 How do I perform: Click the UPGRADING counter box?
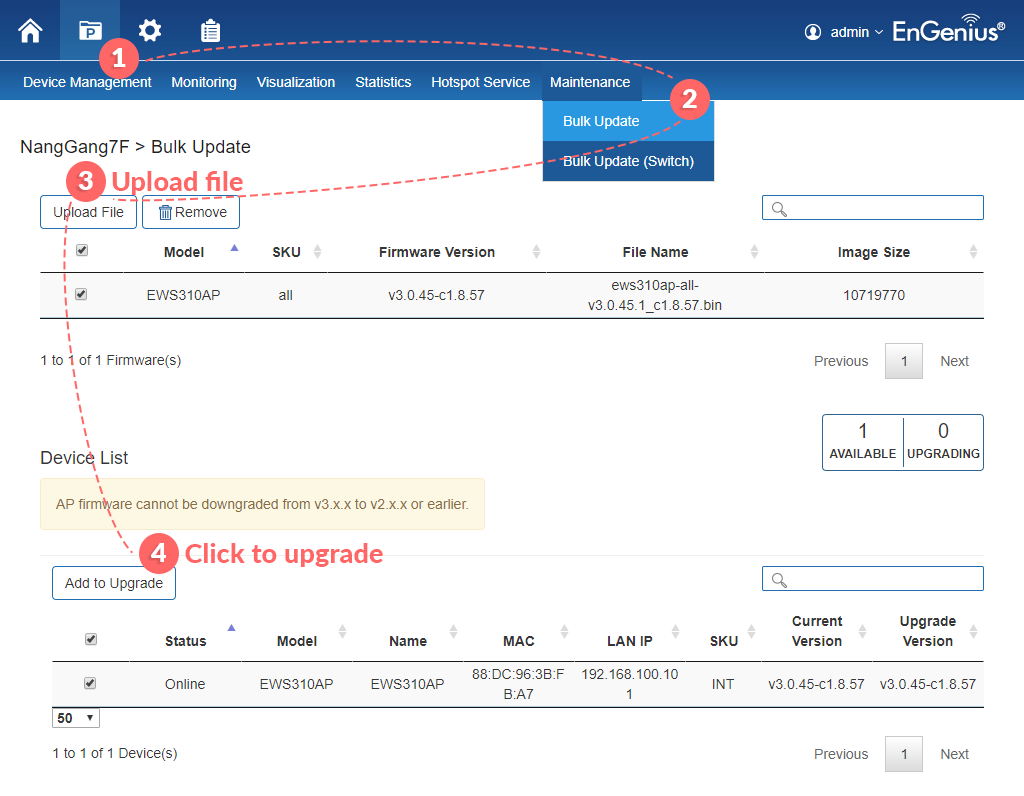(x=943, y=442)
